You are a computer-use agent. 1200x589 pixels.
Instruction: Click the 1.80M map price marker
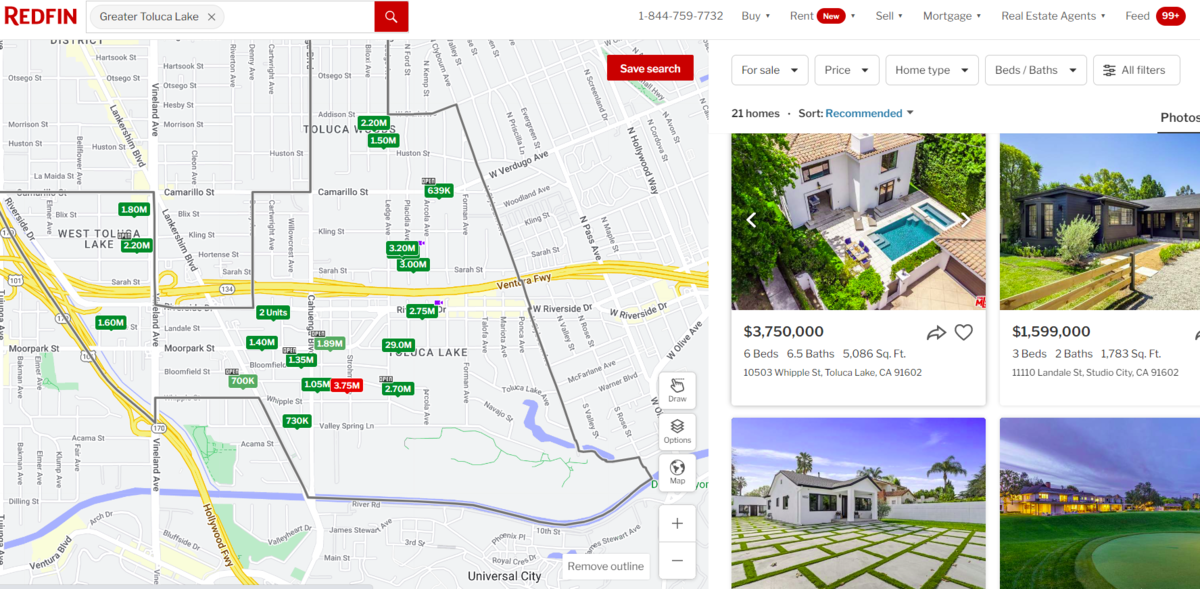tap(134, 210)
